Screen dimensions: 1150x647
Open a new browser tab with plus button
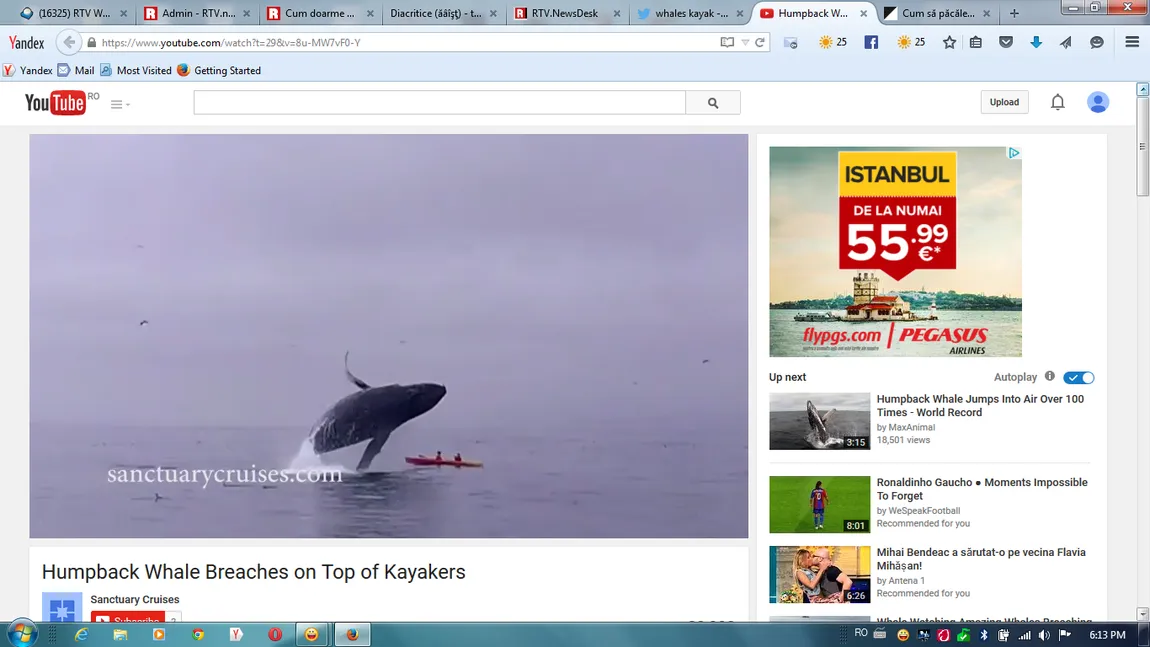1014,13
